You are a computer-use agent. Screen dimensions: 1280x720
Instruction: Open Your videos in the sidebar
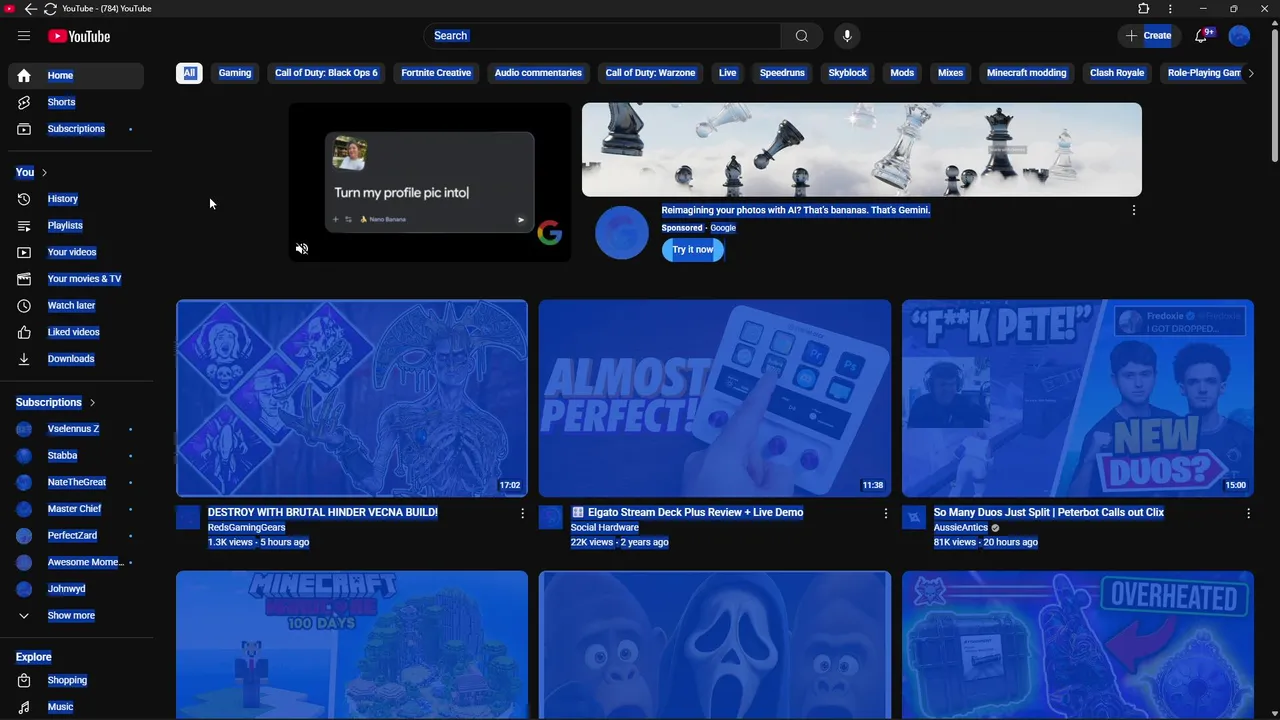(x=76, y=252)
